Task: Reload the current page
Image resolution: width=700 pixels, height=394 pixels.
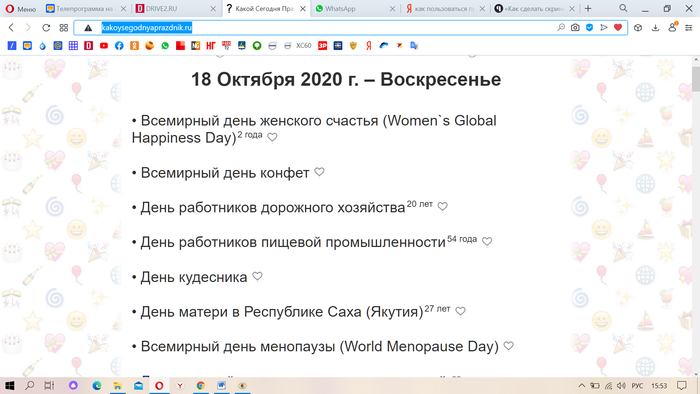Action: point(46,28)
